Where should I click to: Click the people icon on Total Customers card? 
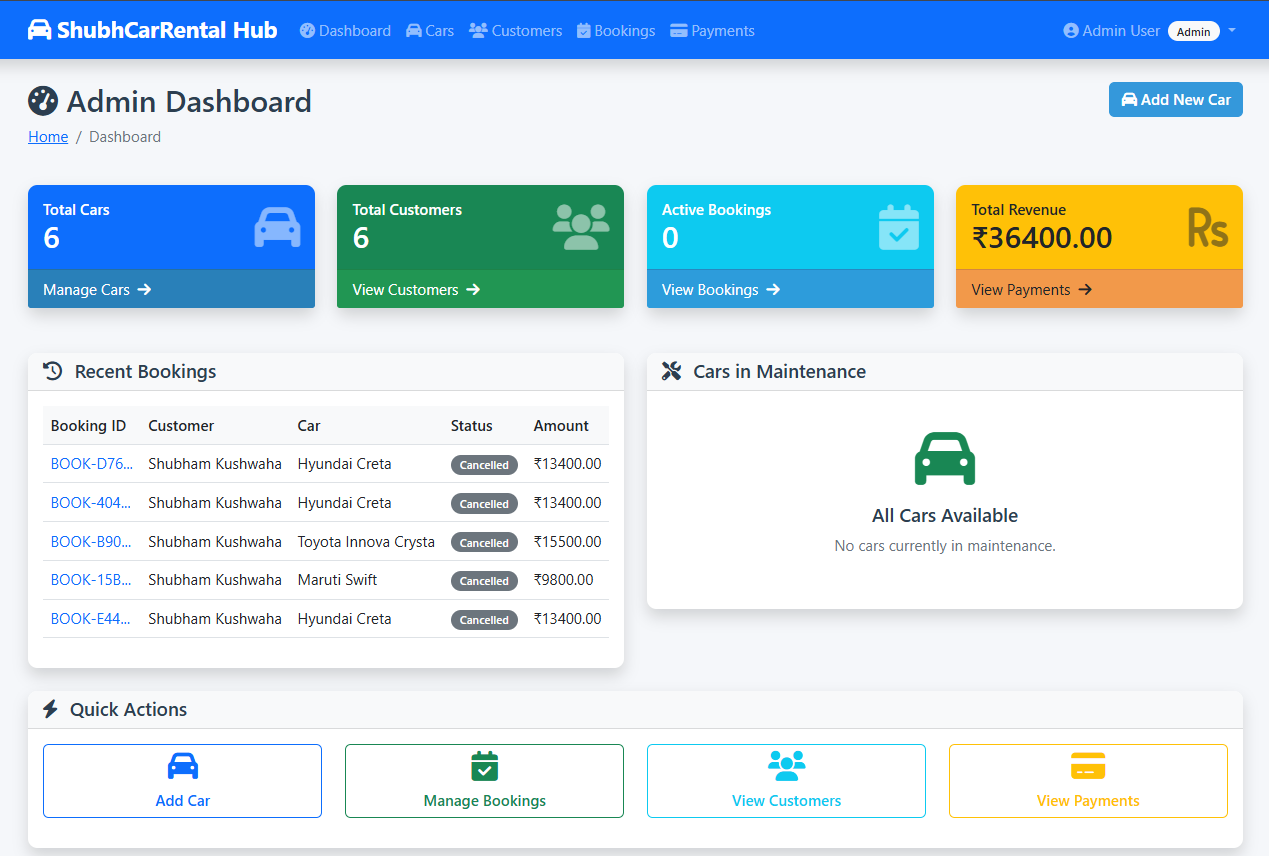click(581, 227)
